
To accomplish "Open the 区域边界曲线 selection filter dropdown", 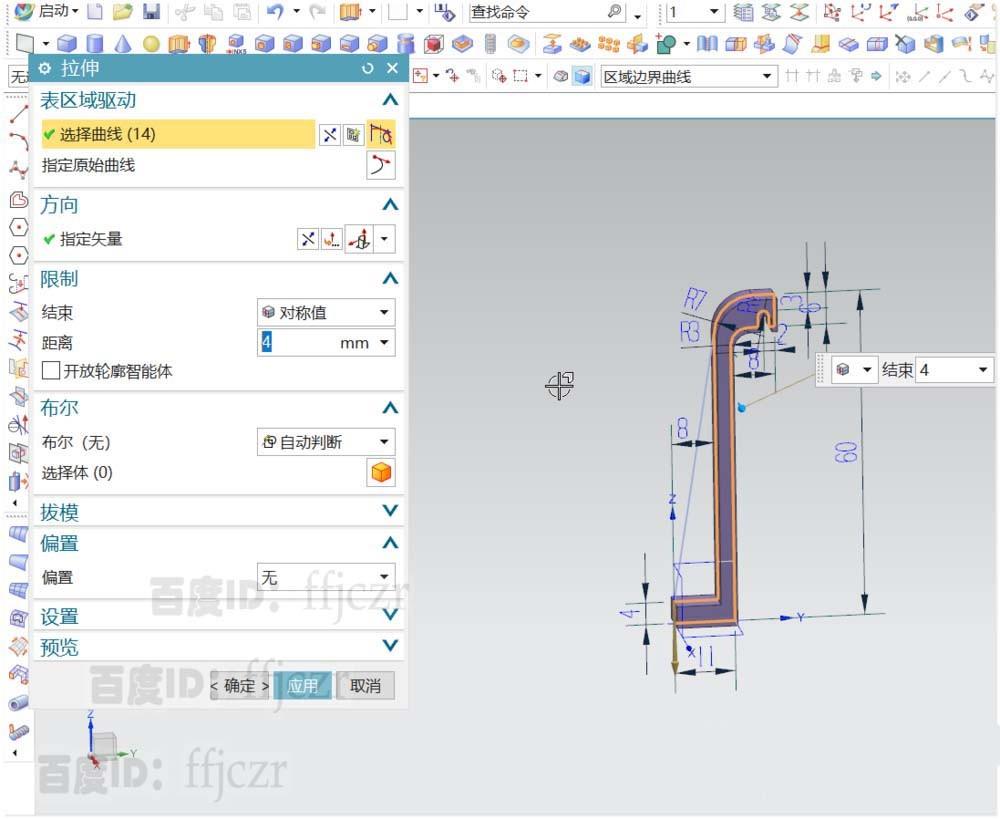I will [x=688, y=75].
